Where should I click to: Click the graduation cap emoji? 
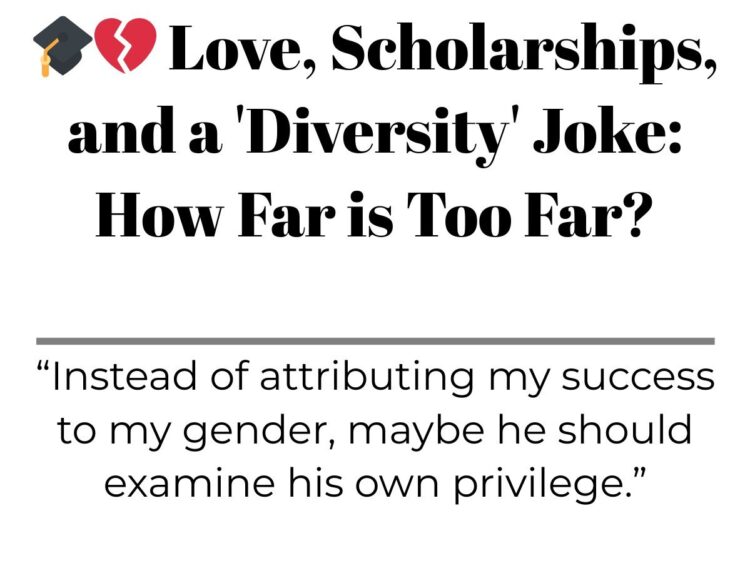(x=63, y=46)
